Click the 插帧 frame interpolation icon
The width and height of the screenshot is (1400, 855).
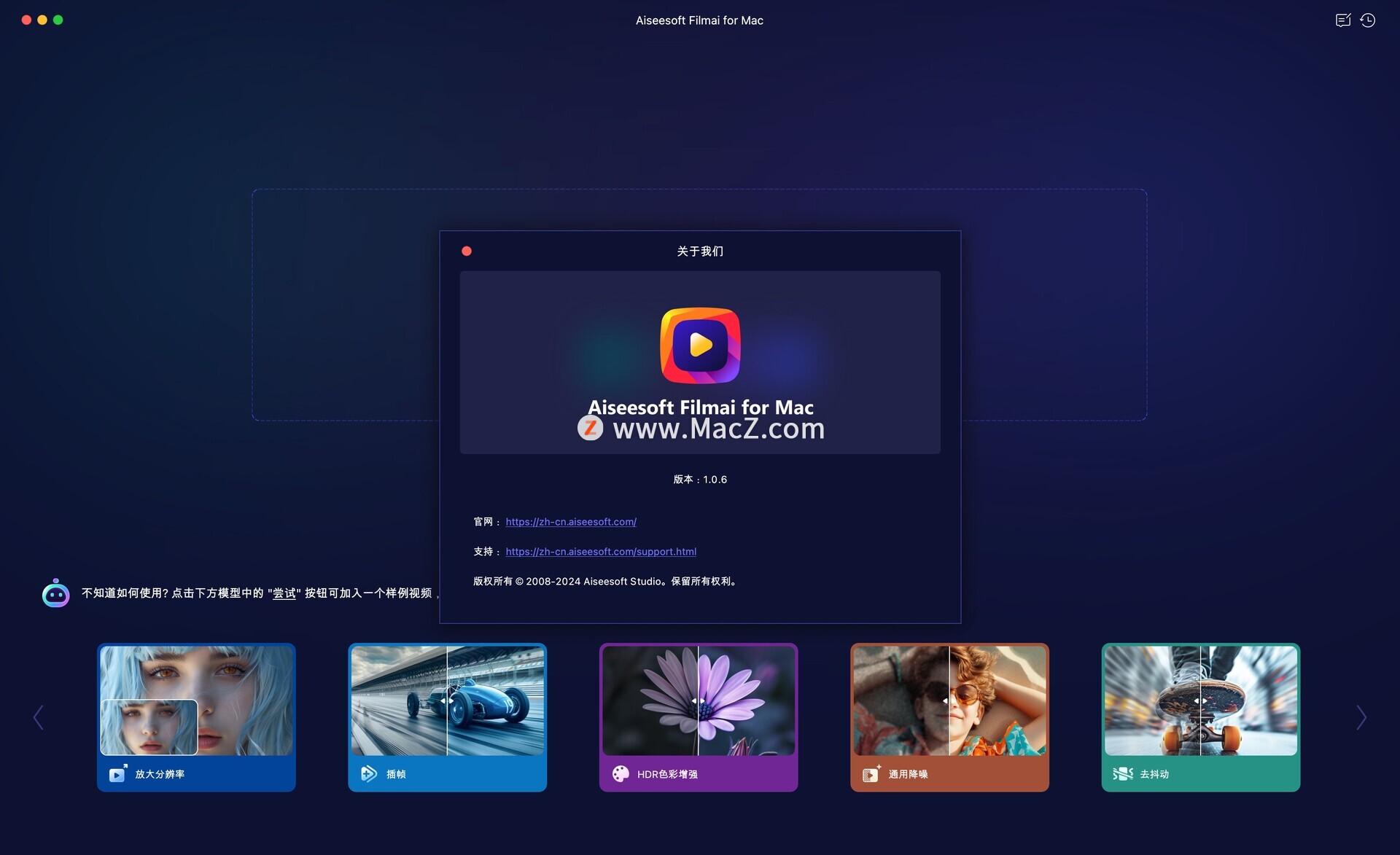pyautogui.click(x=369, y=774)
